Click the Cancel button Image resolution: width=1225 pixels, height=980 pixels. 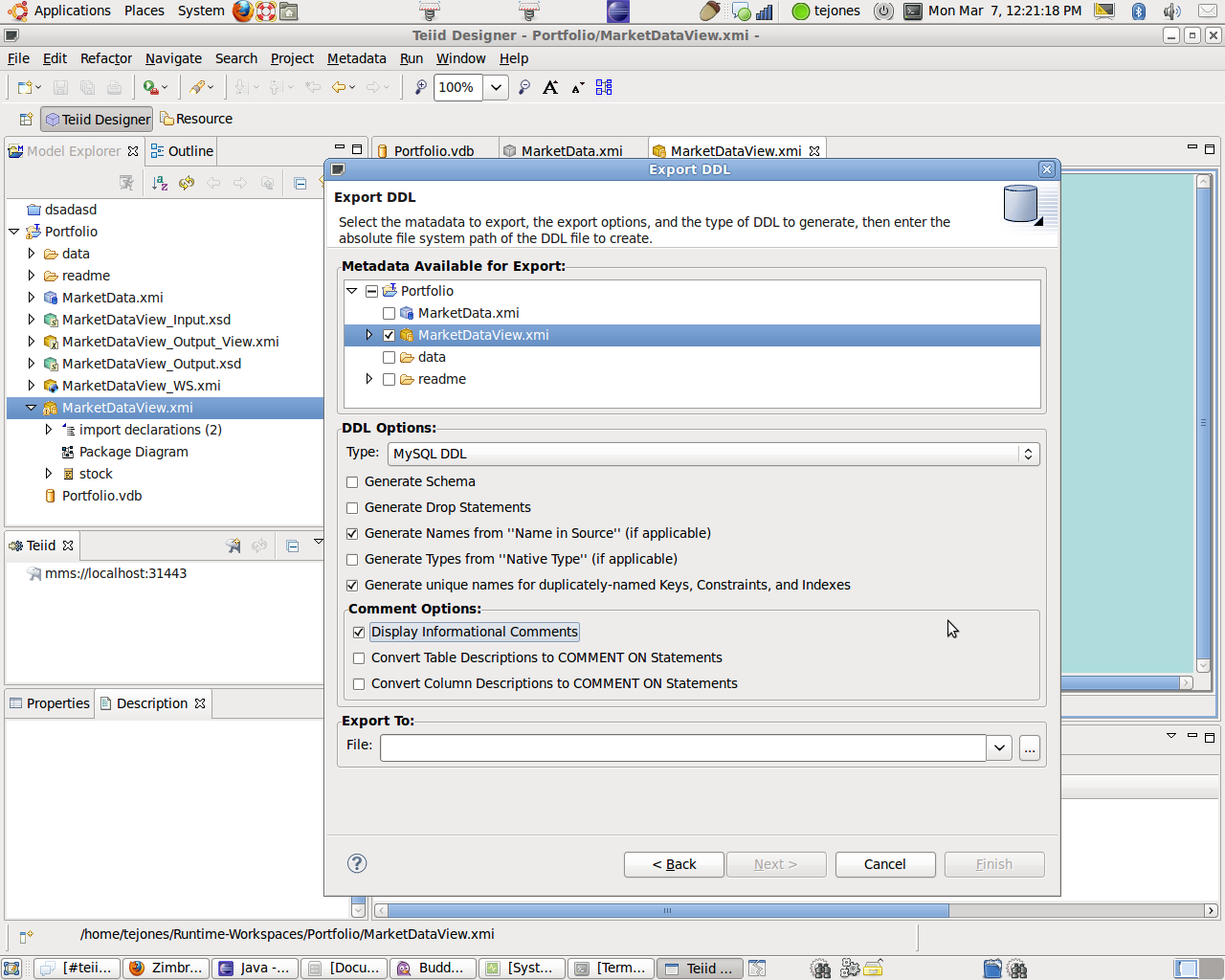tap(884, 864)
